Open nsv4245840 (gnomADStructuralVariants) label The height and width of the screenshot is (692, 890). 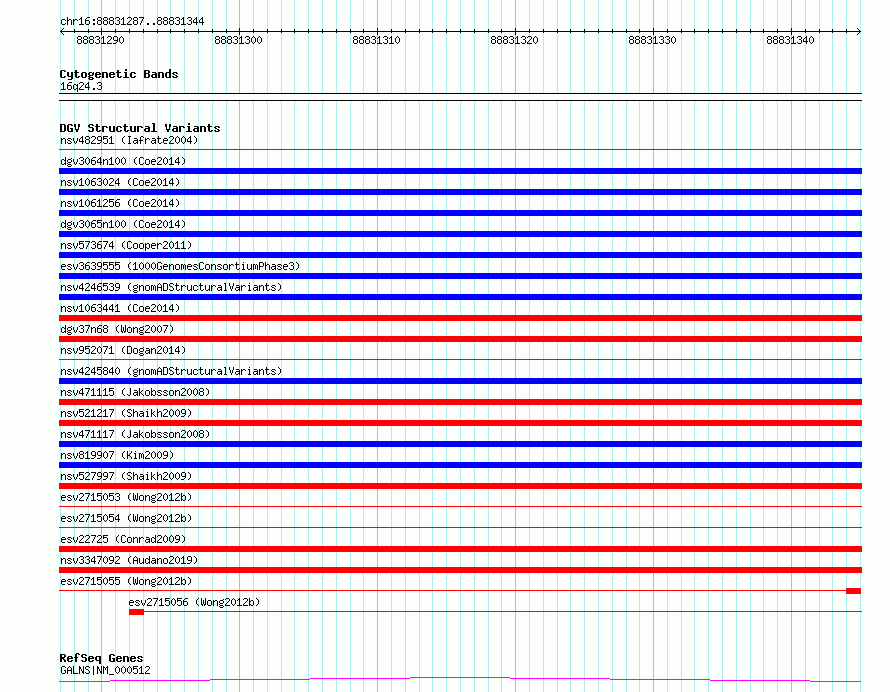point(171,371)
